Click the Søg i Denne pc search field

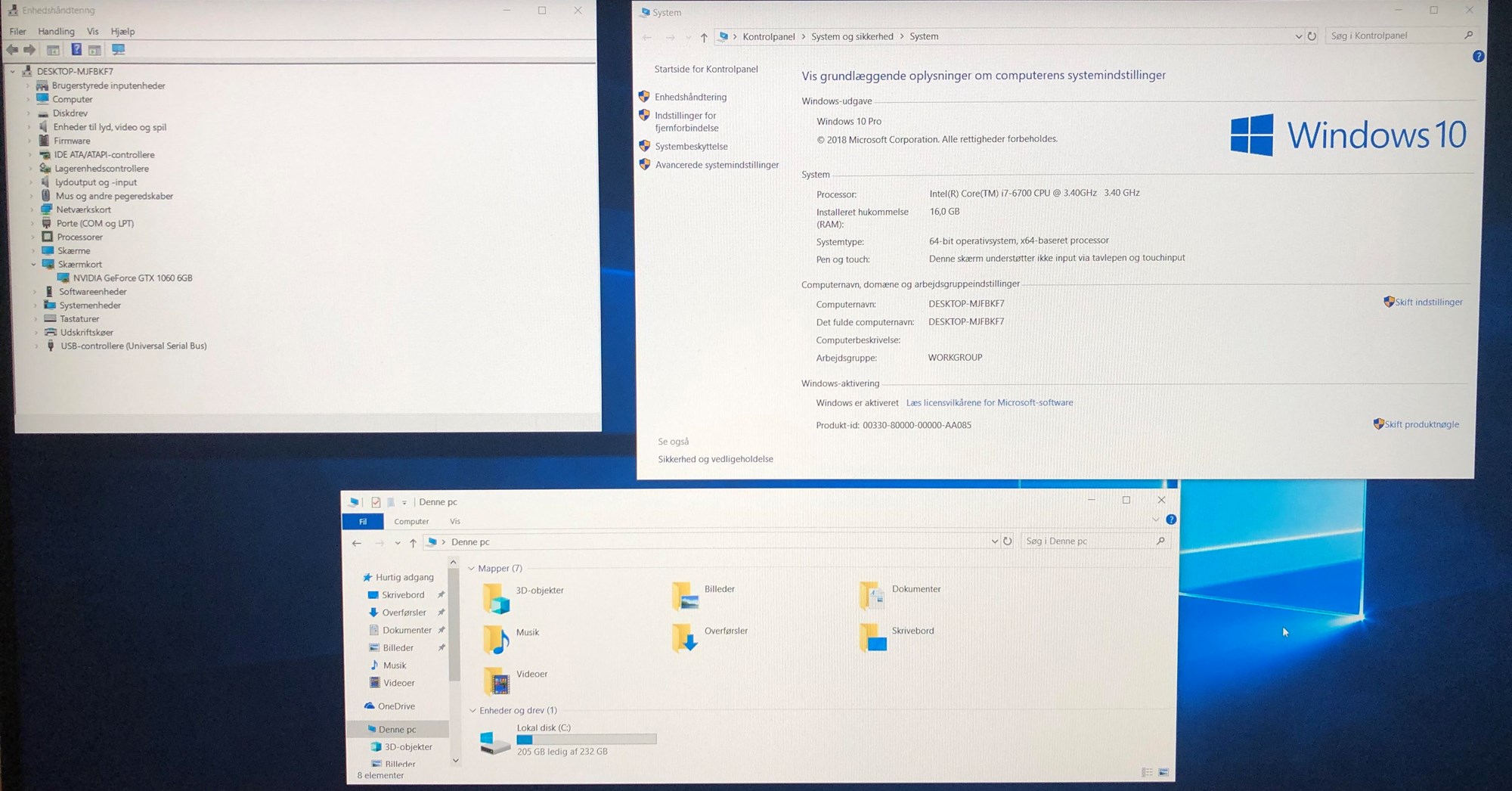[x=1095, y=541]
